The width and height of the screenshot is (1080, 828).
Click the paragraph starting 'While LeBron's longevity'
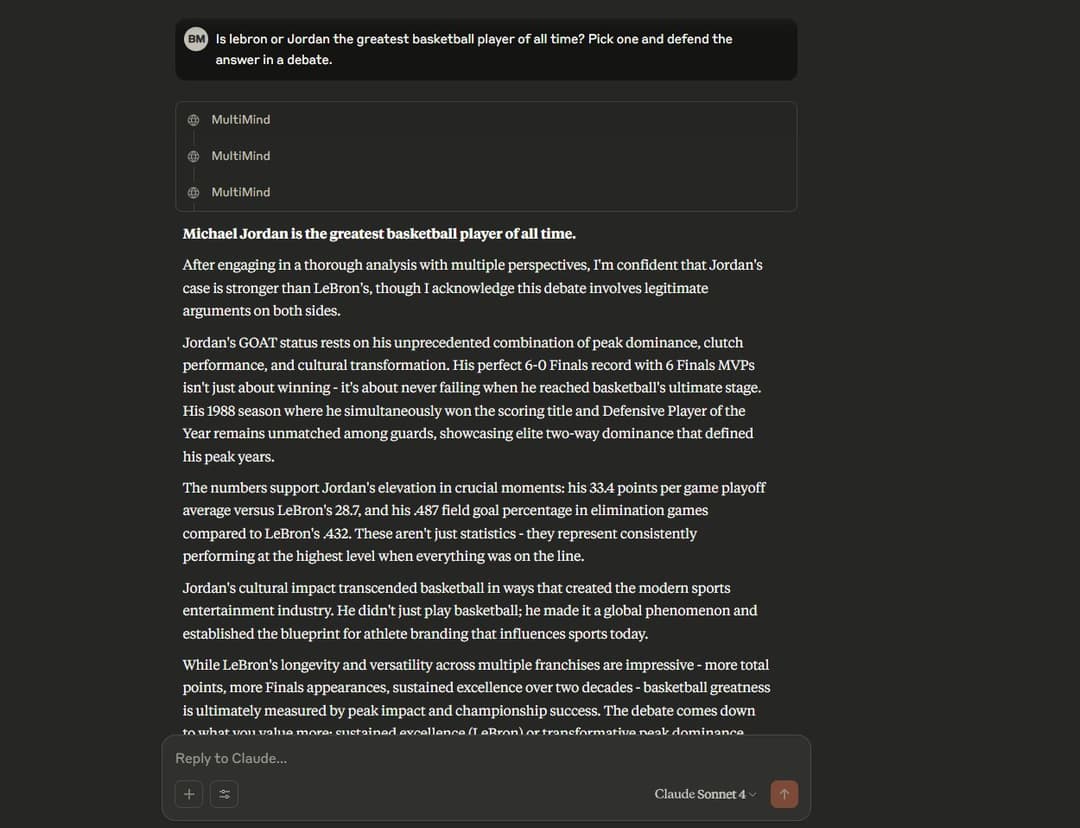point(476,688)
